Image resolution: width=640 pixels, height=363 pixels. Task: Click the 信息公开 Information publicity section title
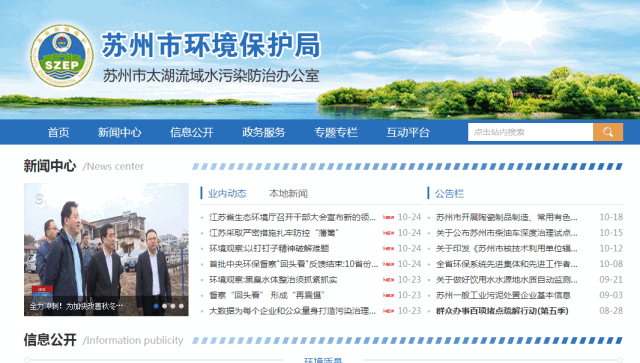click(103, 340)
